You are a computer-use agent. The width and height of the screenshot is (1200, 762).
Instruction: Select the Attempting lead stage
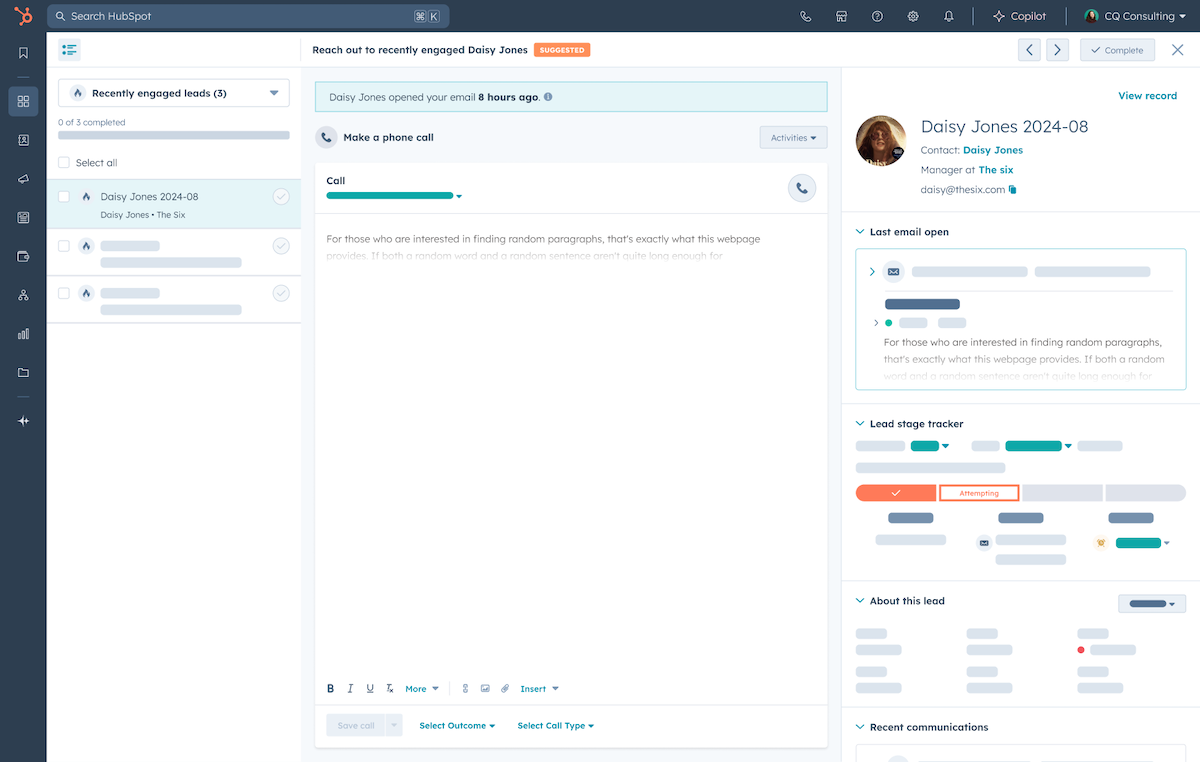(x=978, y=493)
